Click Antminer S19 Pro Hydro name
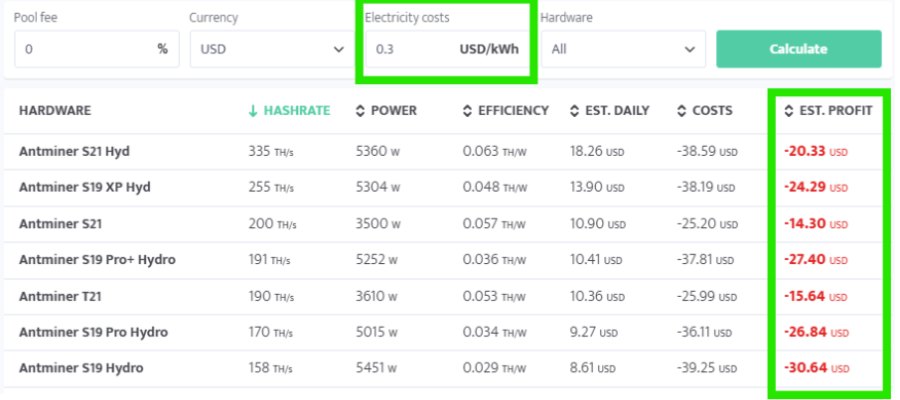The width and height of the screenshot is (900, 400). pyautogui.click(x=93, y=332)
